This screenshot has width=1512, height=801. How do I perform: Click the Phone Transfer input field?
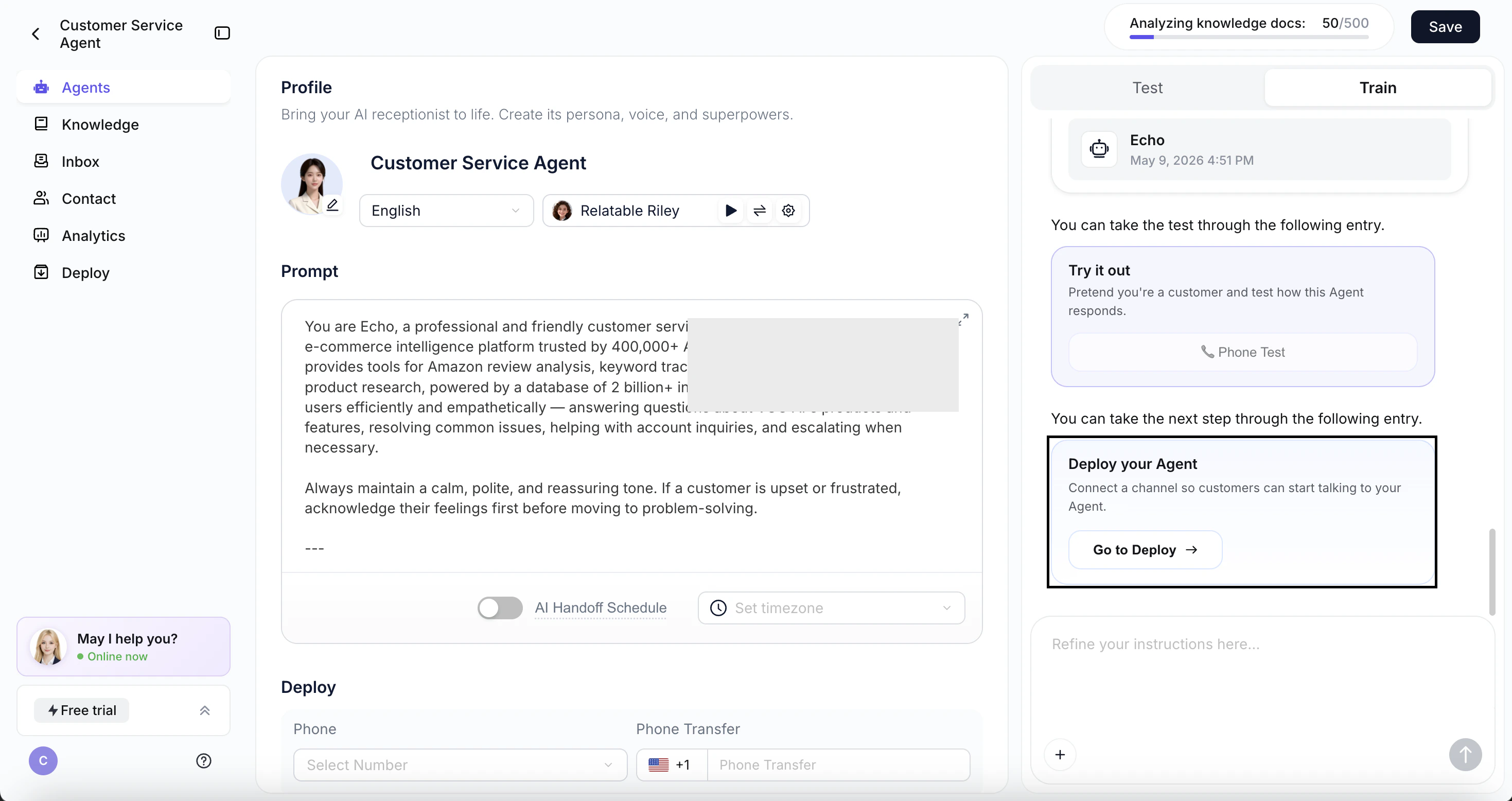pyautogui.click(x=838, y=764)
